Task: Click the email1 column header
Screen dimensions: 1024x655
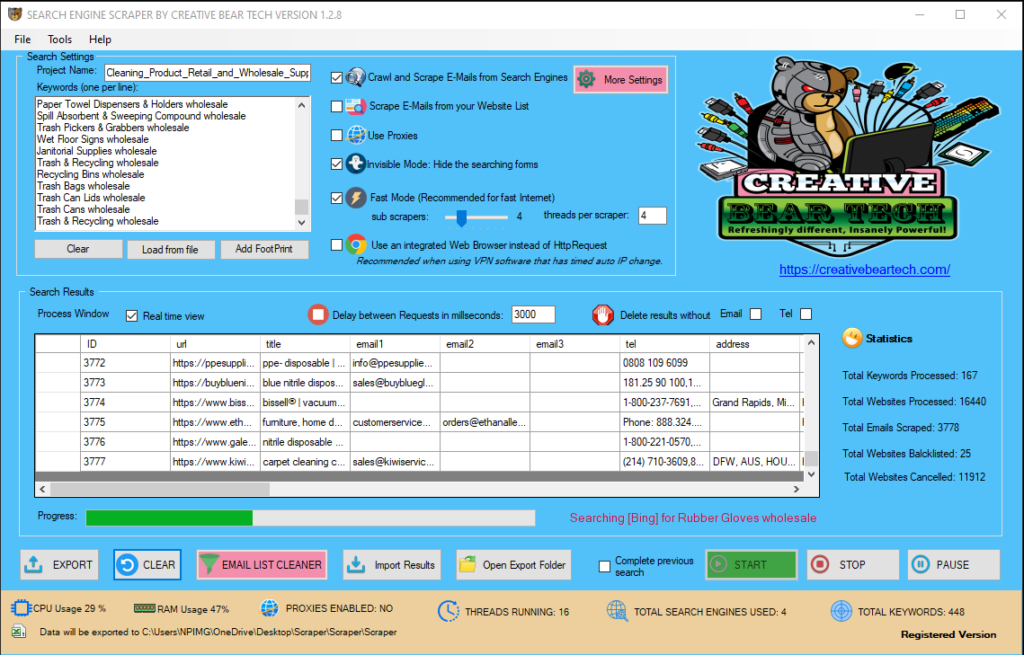Action: tap(395, 343)
